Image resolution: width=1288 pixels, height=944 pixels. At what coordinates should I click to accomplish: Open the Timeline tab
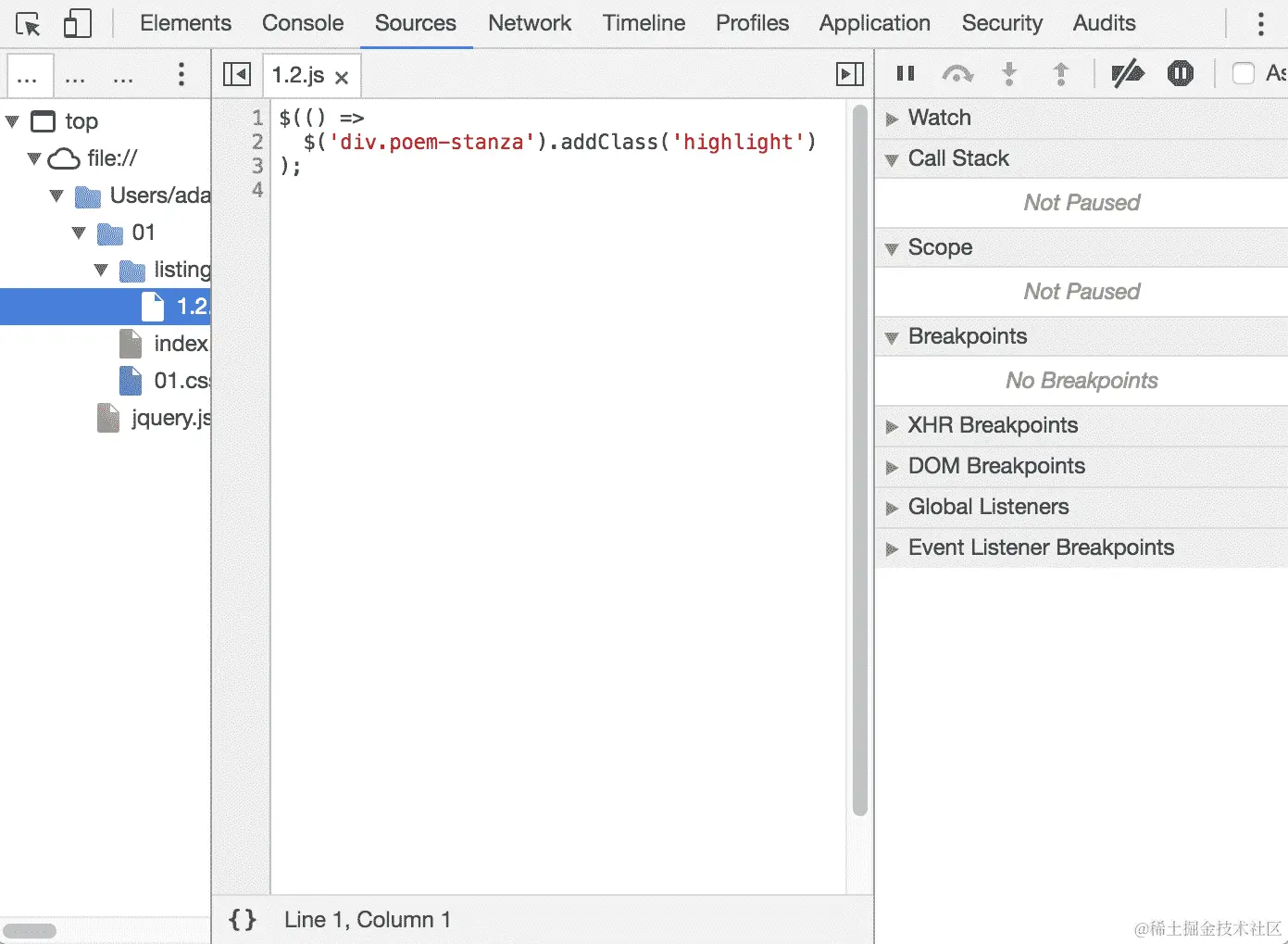tap(644, 23)
